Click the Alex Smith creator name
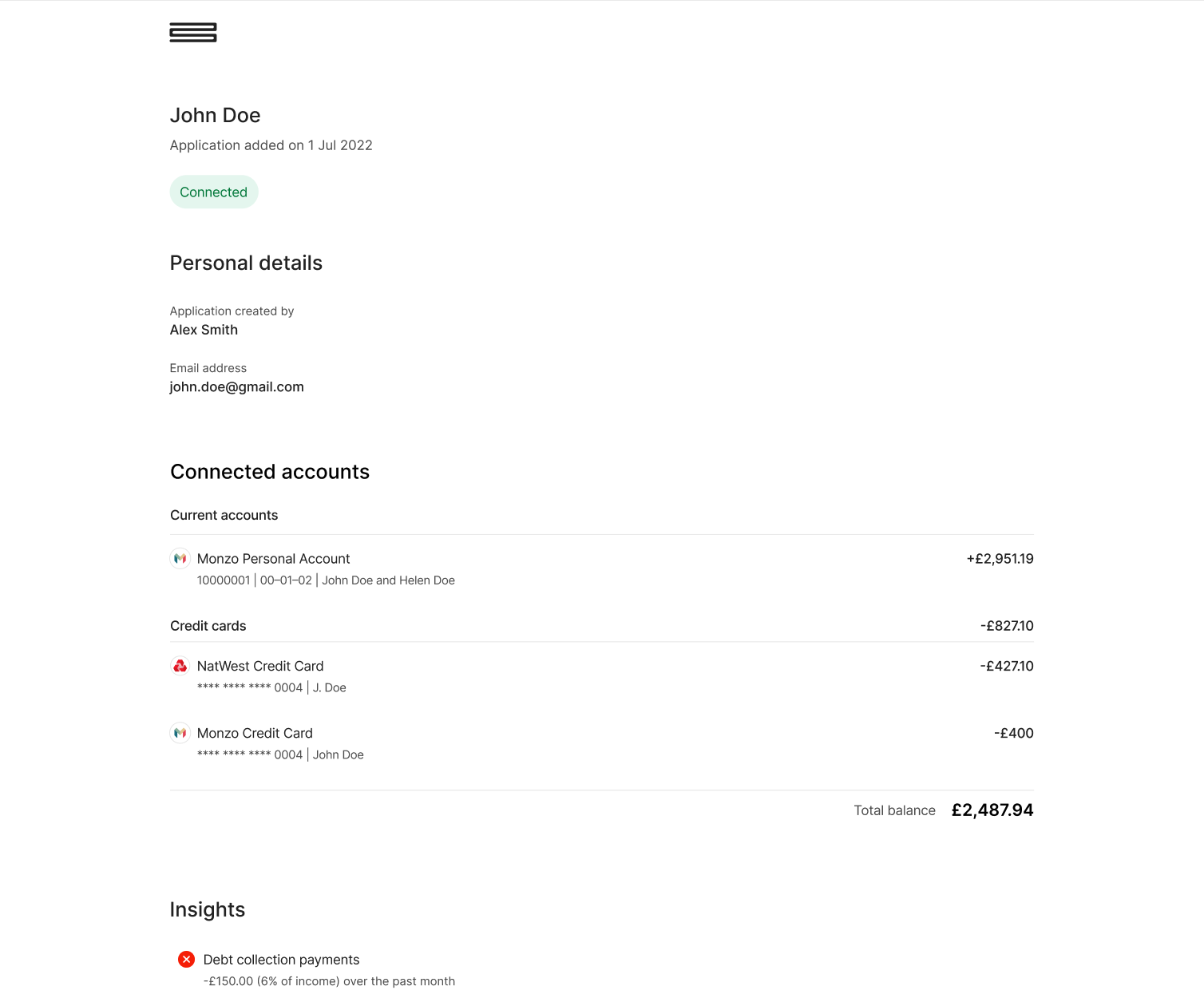Screen dimensions: 1204x994 click(204, 330)
